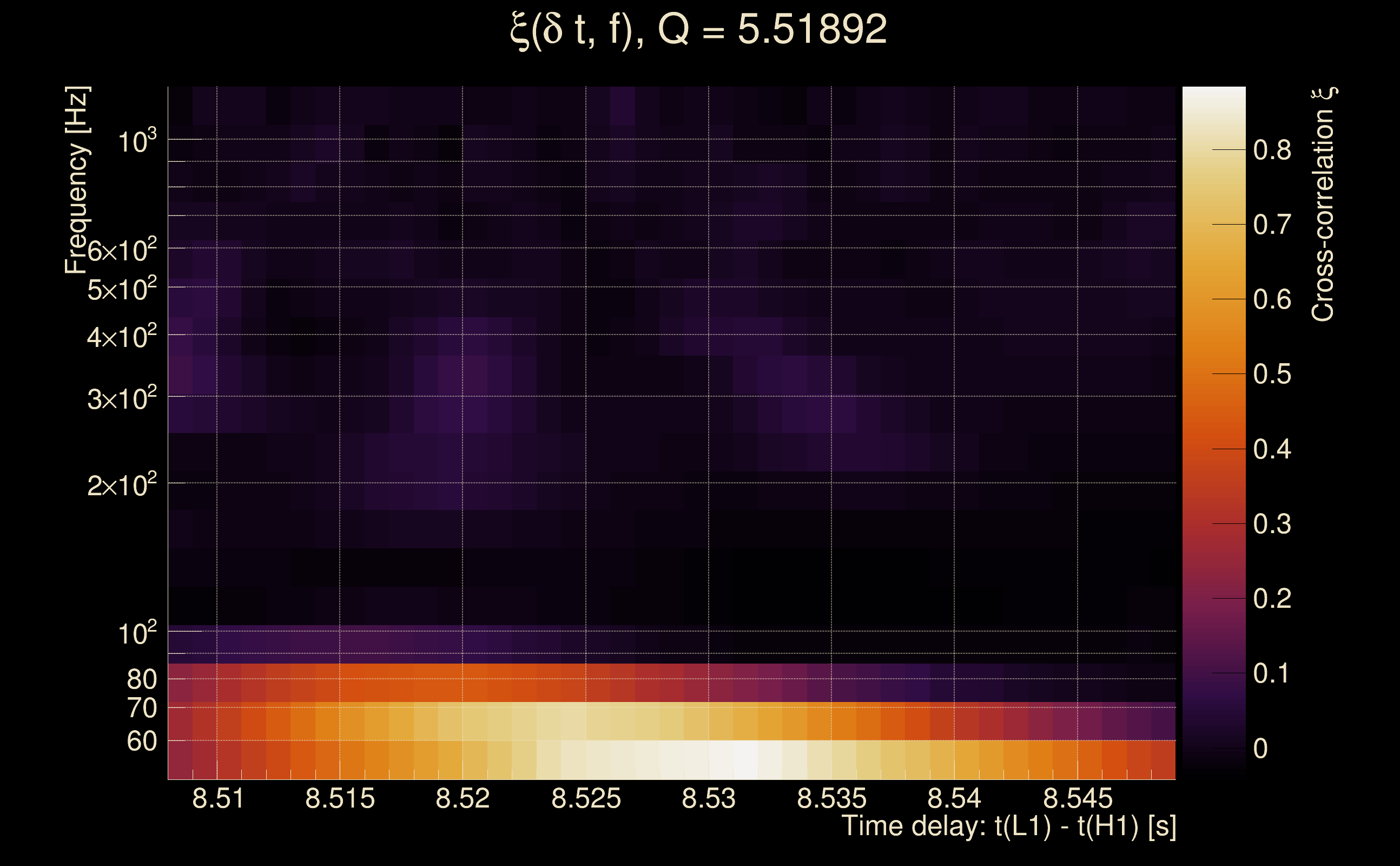Click the color bar at the 0.8 level

tap(1213, 150)
